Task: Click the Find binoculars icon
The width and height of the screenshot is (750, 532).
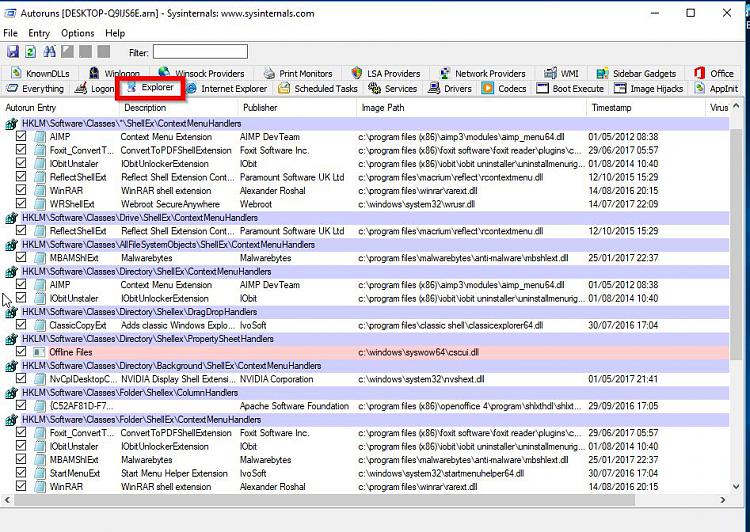Action: 49,52
